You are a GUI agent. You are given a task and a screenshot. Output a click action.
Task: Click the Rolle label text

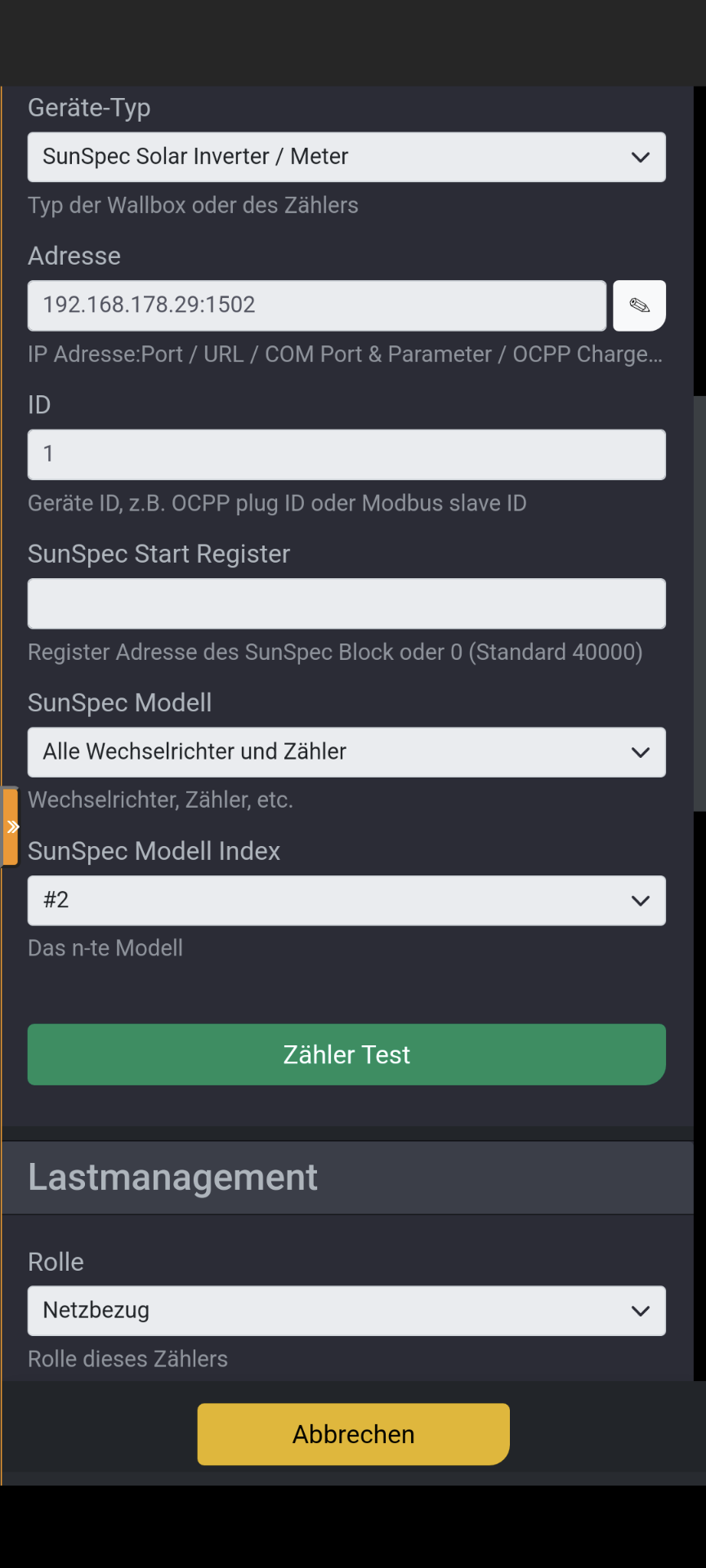pos(56,1262)
